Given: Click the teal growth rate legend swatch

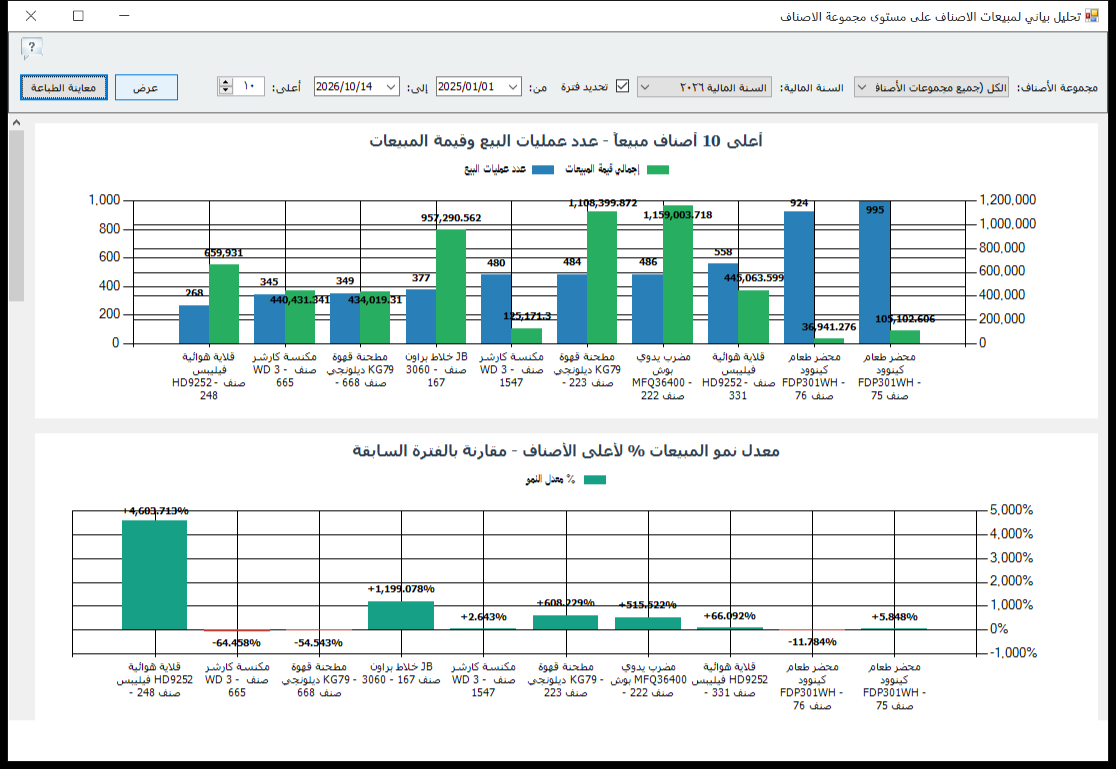Looking at the screenshot, I should tap(594, 480).
